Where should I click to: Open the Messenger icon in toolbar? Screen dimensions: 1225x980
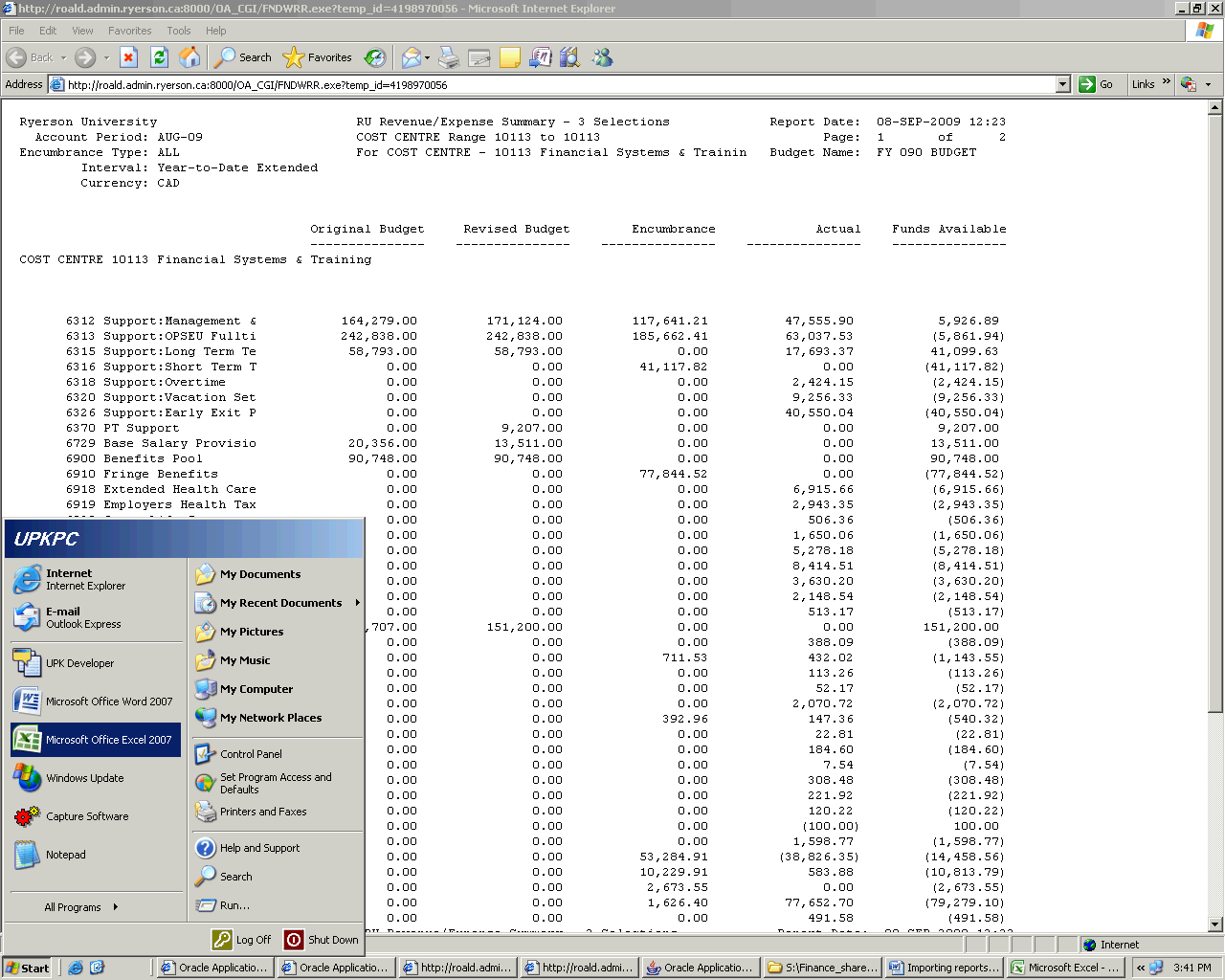pos(602,57)
